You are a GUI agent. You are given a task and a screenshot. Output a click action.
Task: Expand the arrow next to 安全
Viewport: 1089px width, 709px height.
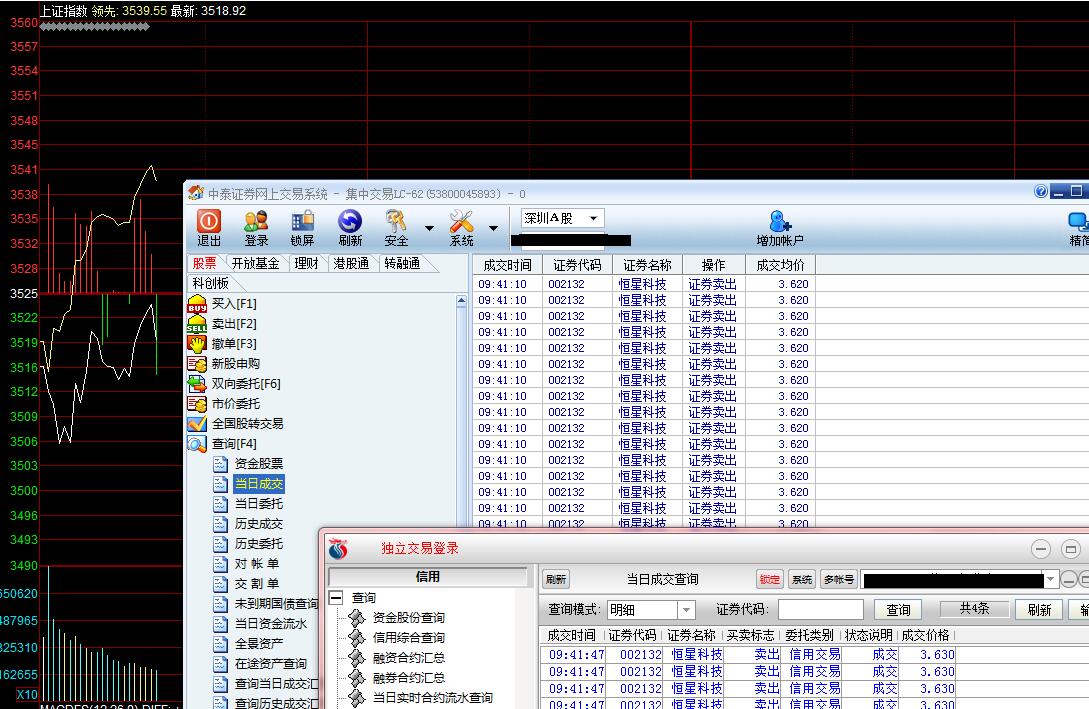[x=429, y=228]
